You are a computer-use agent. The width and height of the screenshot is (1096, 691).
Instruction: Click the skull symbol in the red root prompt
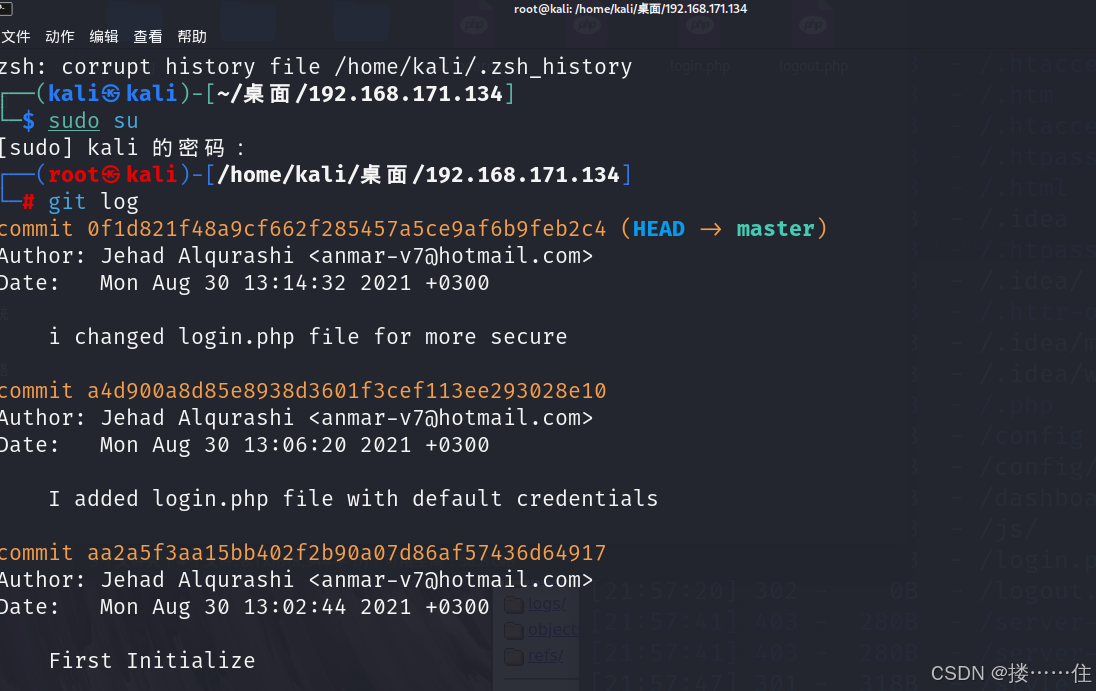[x=112, y=174]
